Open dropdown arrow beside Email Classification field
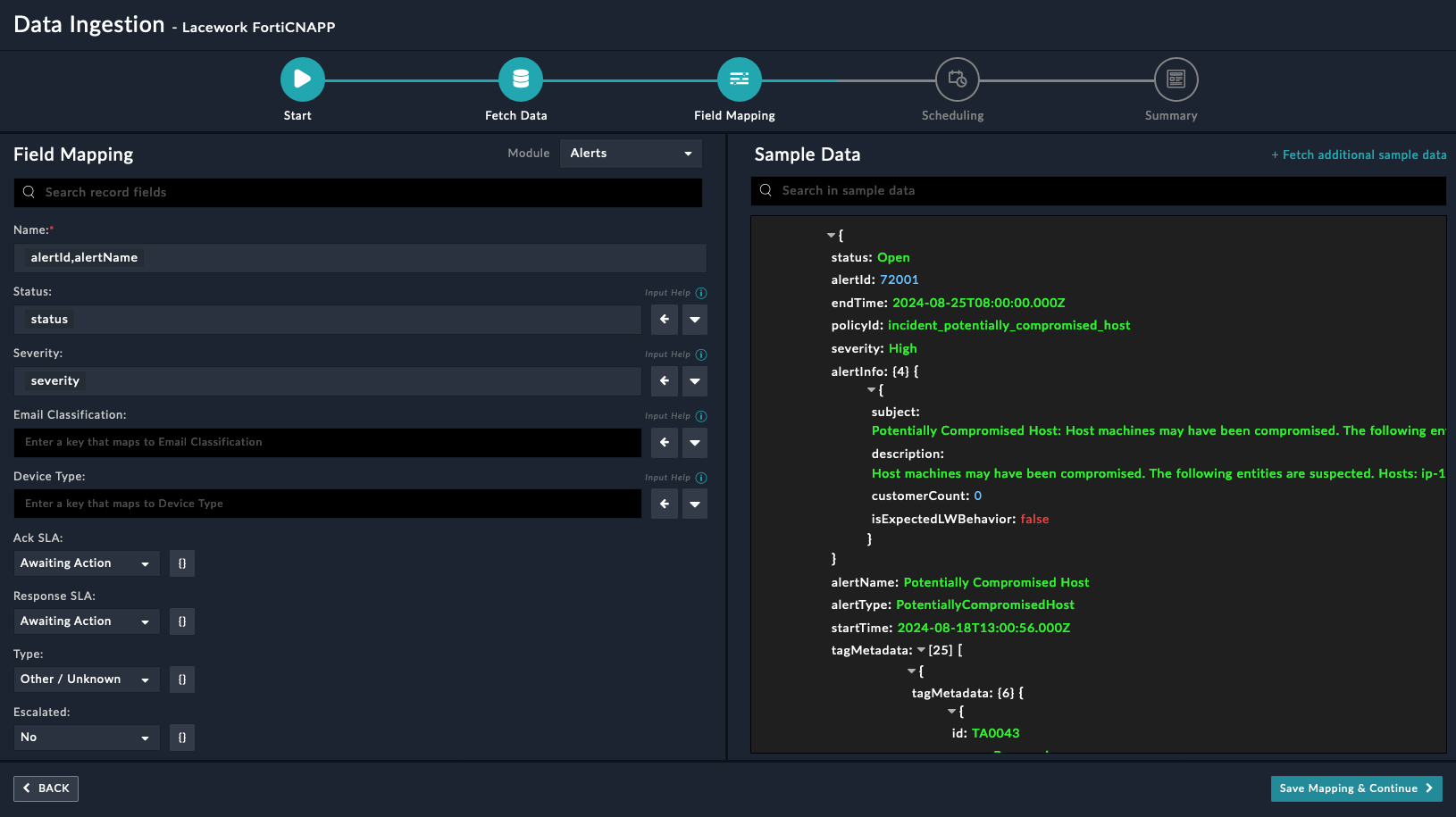Screen dimensions: 1456x817 tap(694, 443)
